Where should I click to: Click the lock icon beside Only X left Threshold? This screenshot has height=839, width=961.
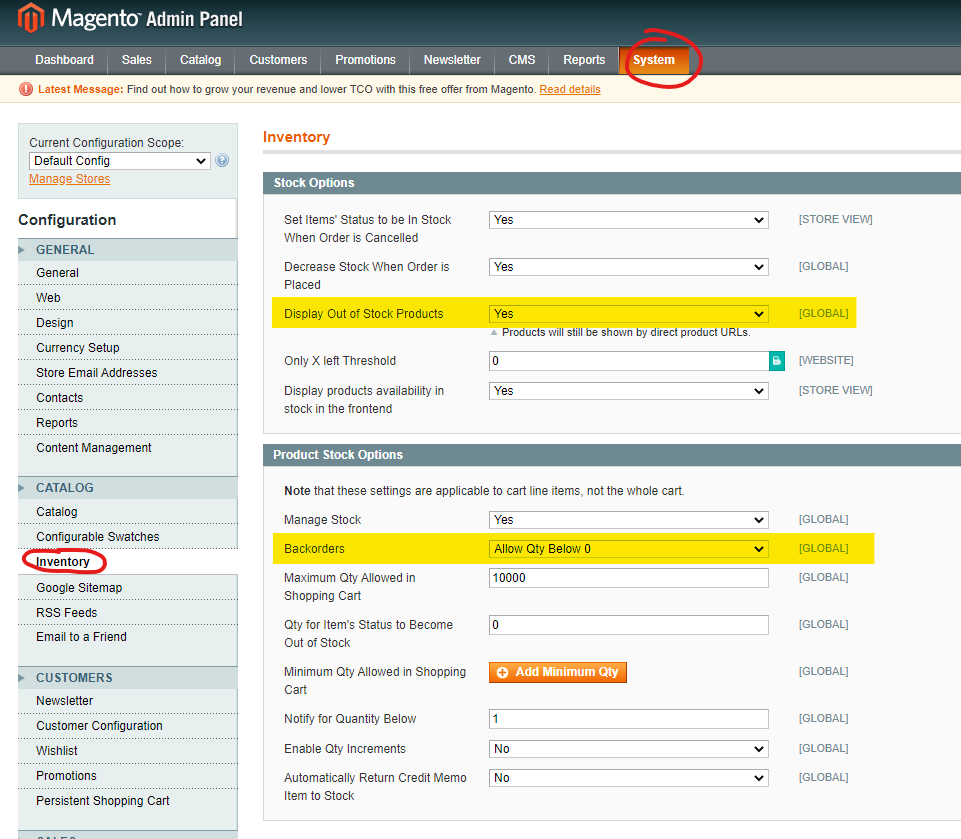click(777, 361)
